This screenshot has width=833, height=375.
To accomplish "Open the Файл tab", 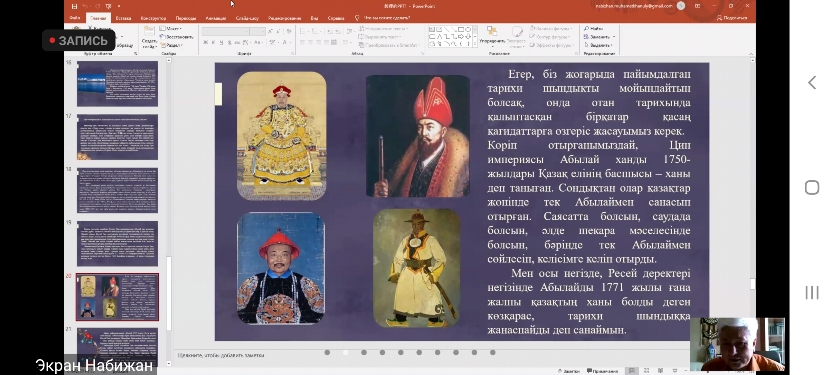I will click(74, 18).
